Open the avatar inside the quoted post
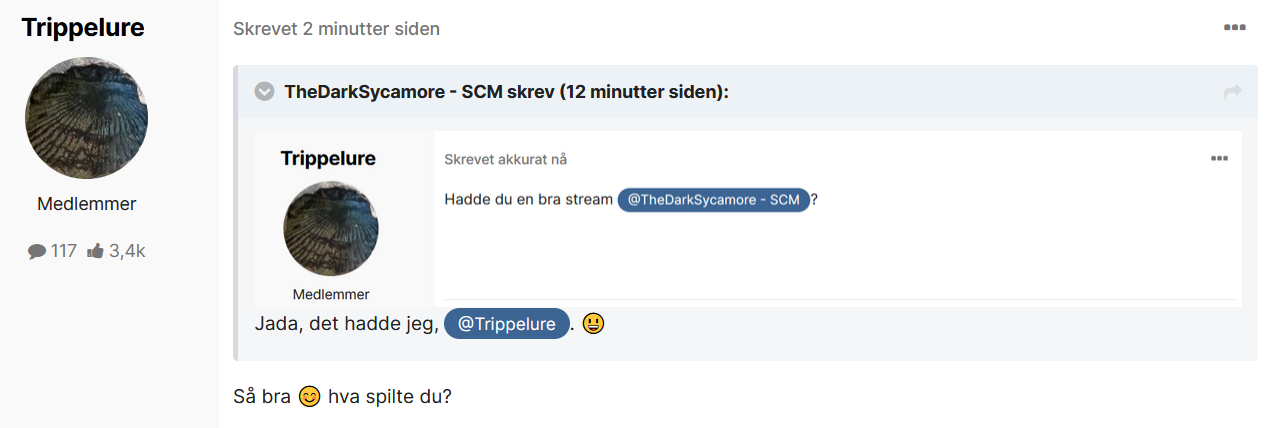This screenshot has height=428, width=1267. 331,229
